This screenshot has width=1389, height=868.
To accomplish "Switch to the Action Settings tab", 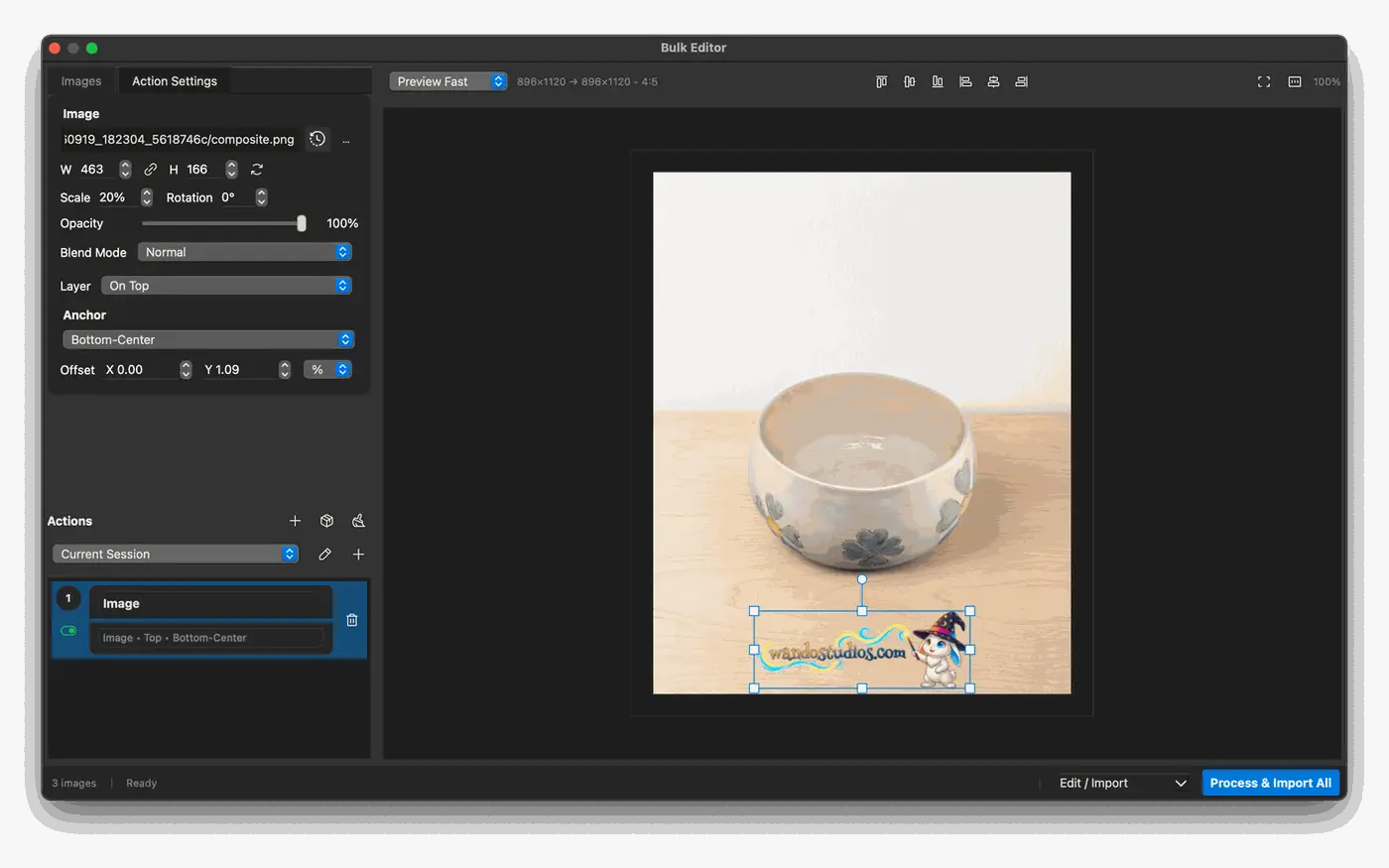I will pos(175,81).
